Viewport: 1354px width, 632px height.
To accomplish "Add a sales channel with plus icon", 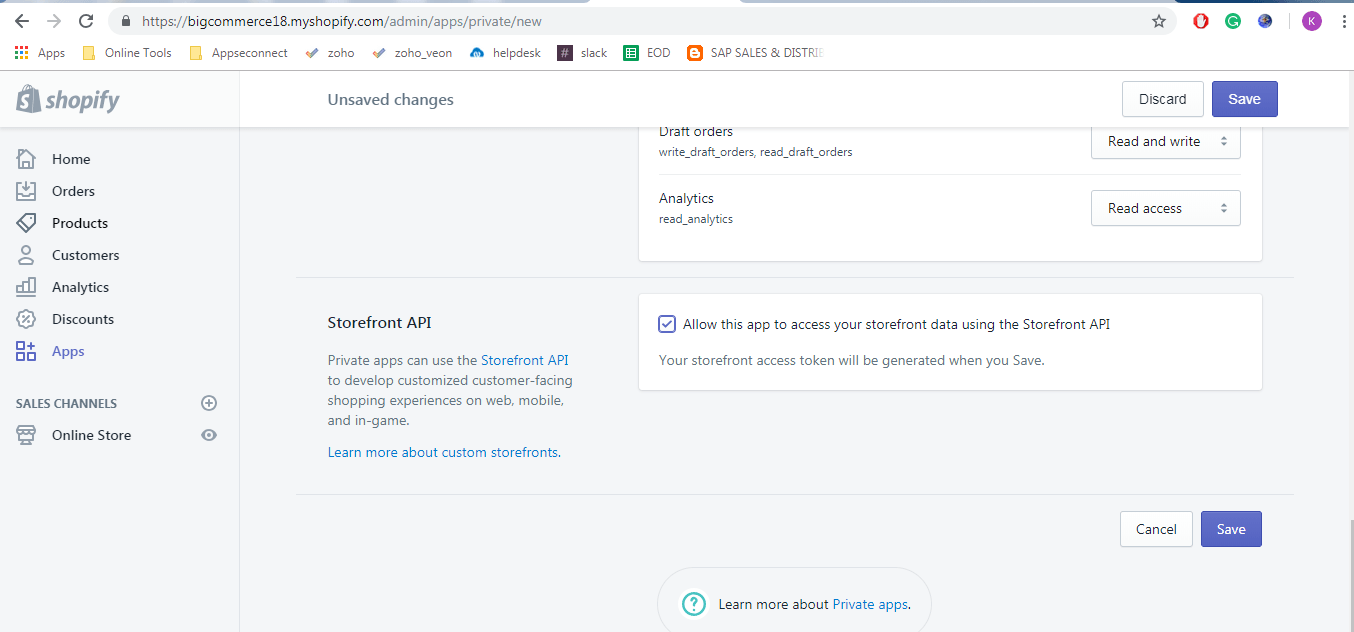I will pyautogui.click(x=209, y=403).
